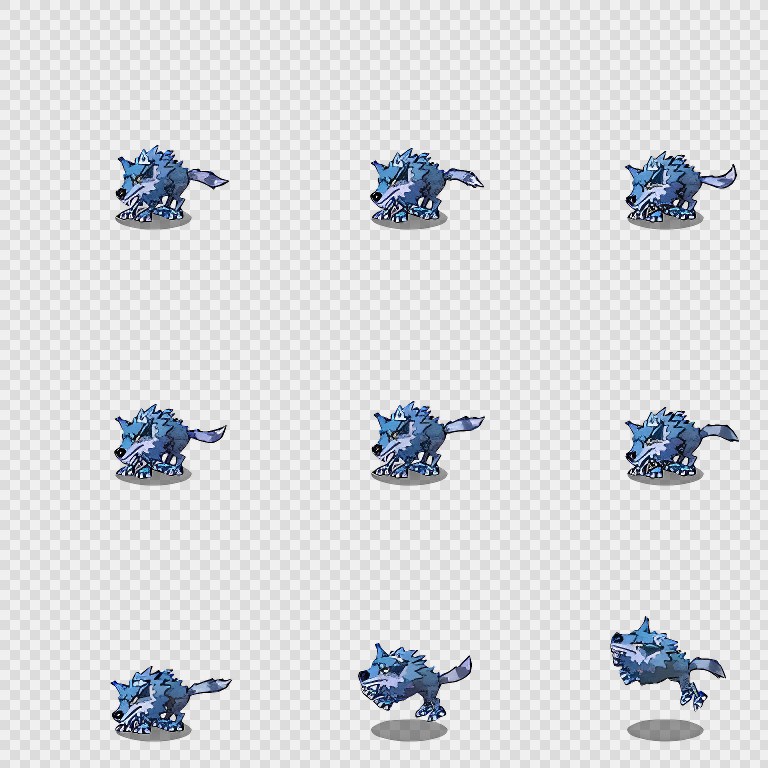Screen dimensions: 768x768
Task: Select the ground shadow under the airborne wolf
Action: (665, 730)
